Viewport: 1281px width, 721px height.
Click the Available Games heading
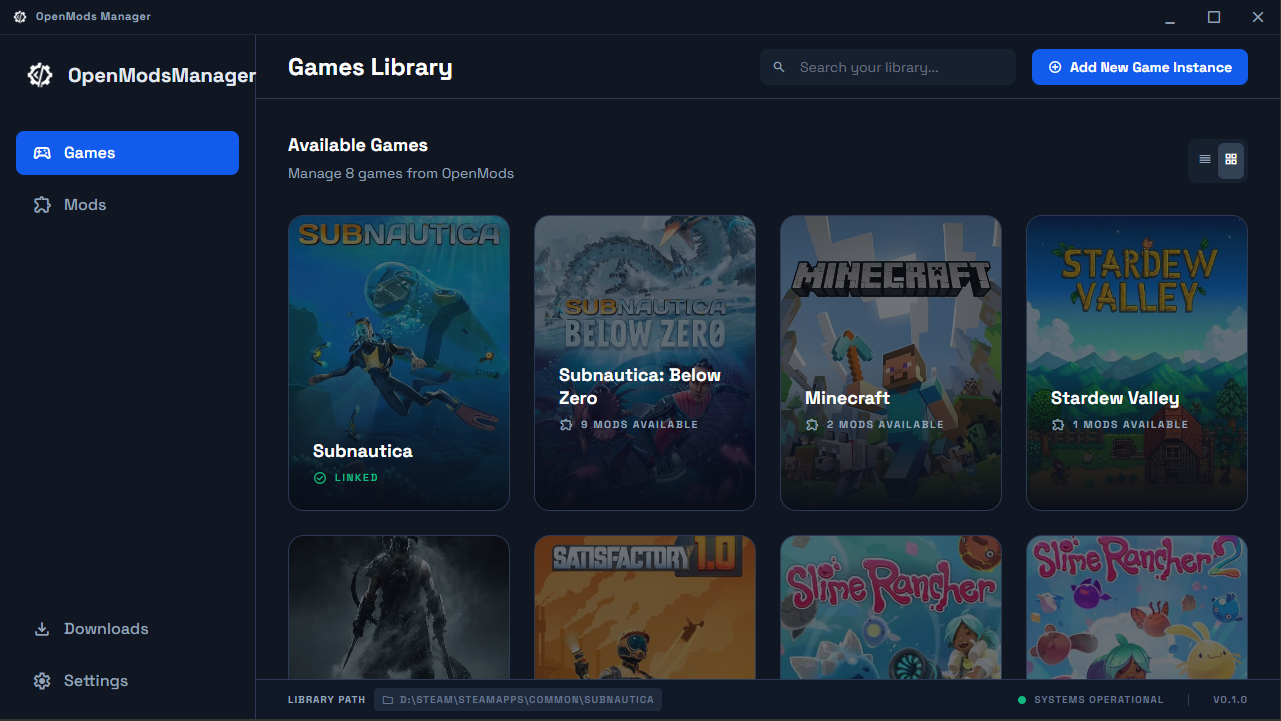tap(358, 145)
